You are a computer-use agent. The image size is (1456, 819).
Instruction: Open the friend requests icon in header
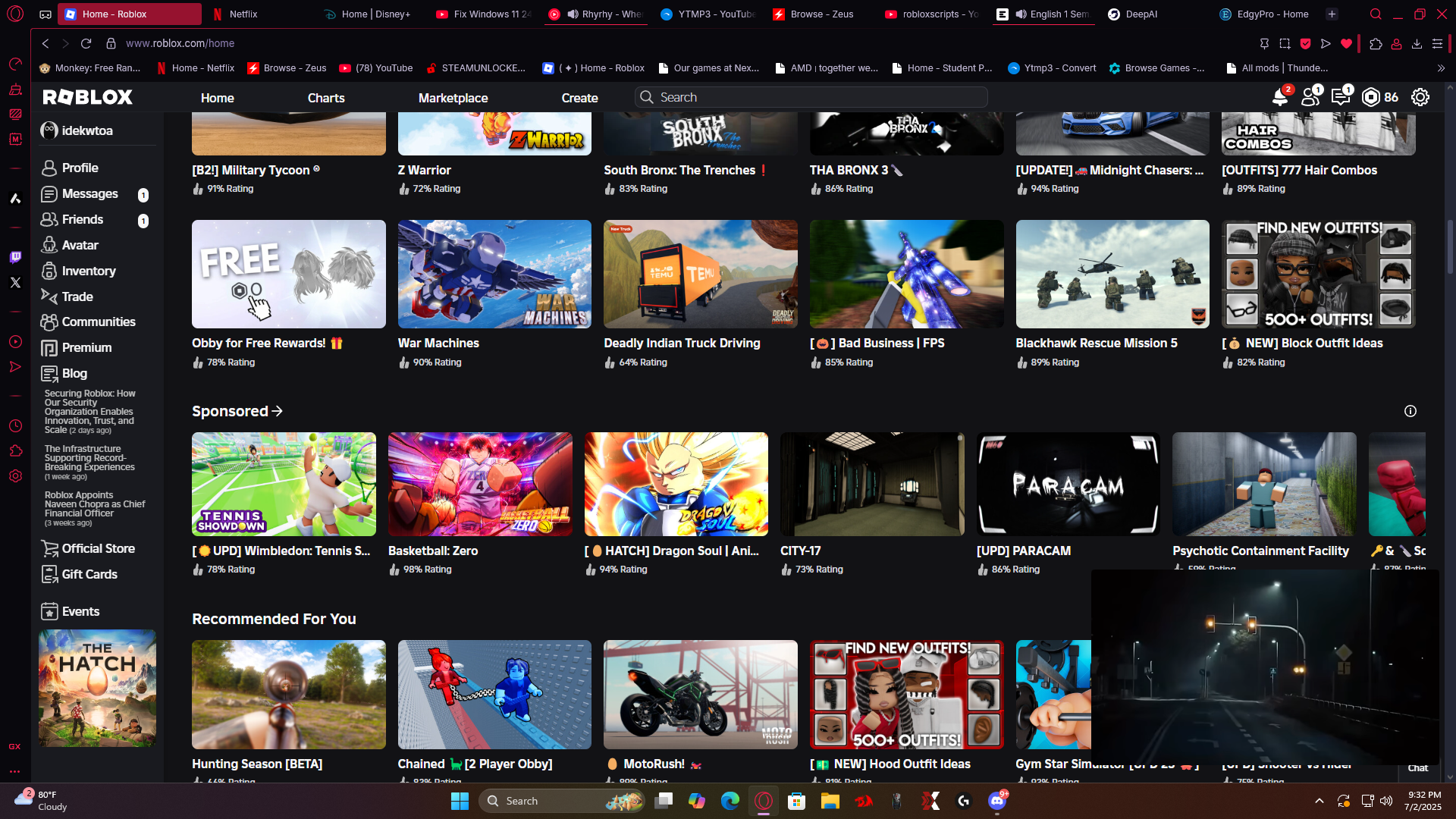1310,97
